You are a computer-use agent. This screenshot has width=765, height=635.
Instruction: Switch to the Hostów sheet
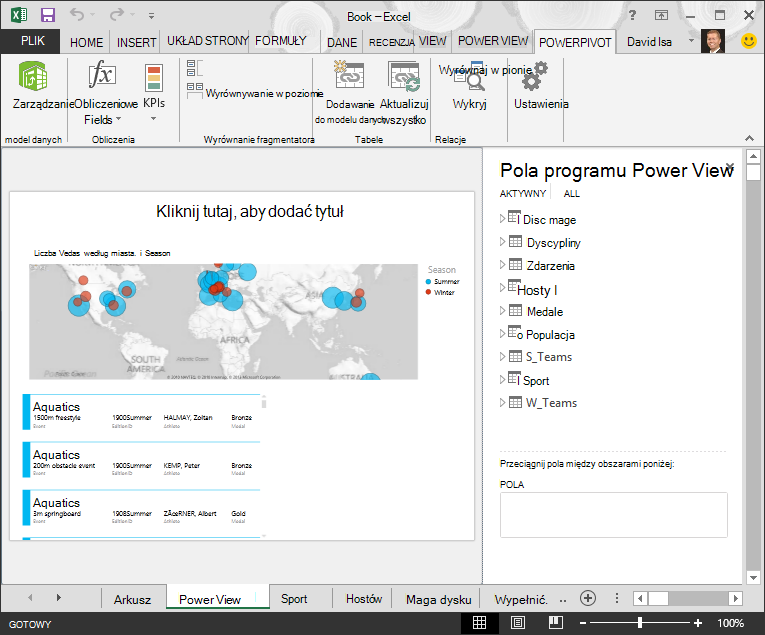pos(363,599)
